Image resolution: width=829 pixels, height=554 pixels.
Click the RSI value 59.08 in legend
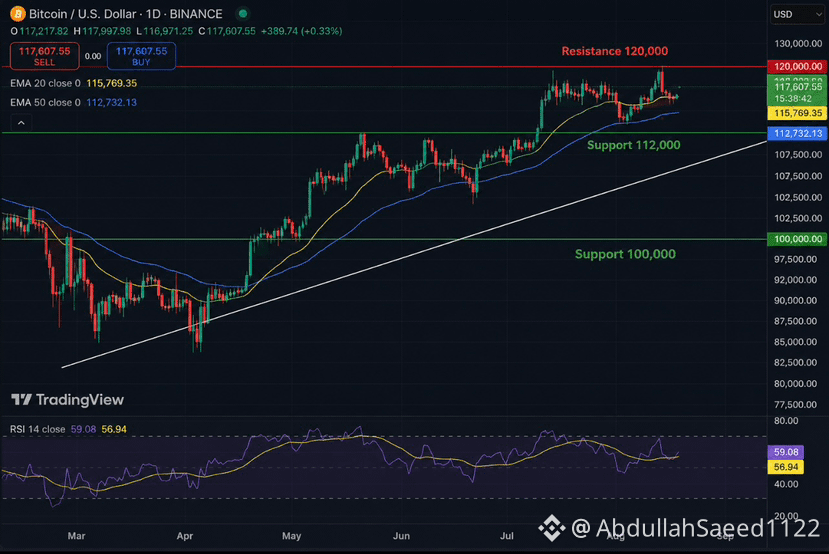point(84,429)
